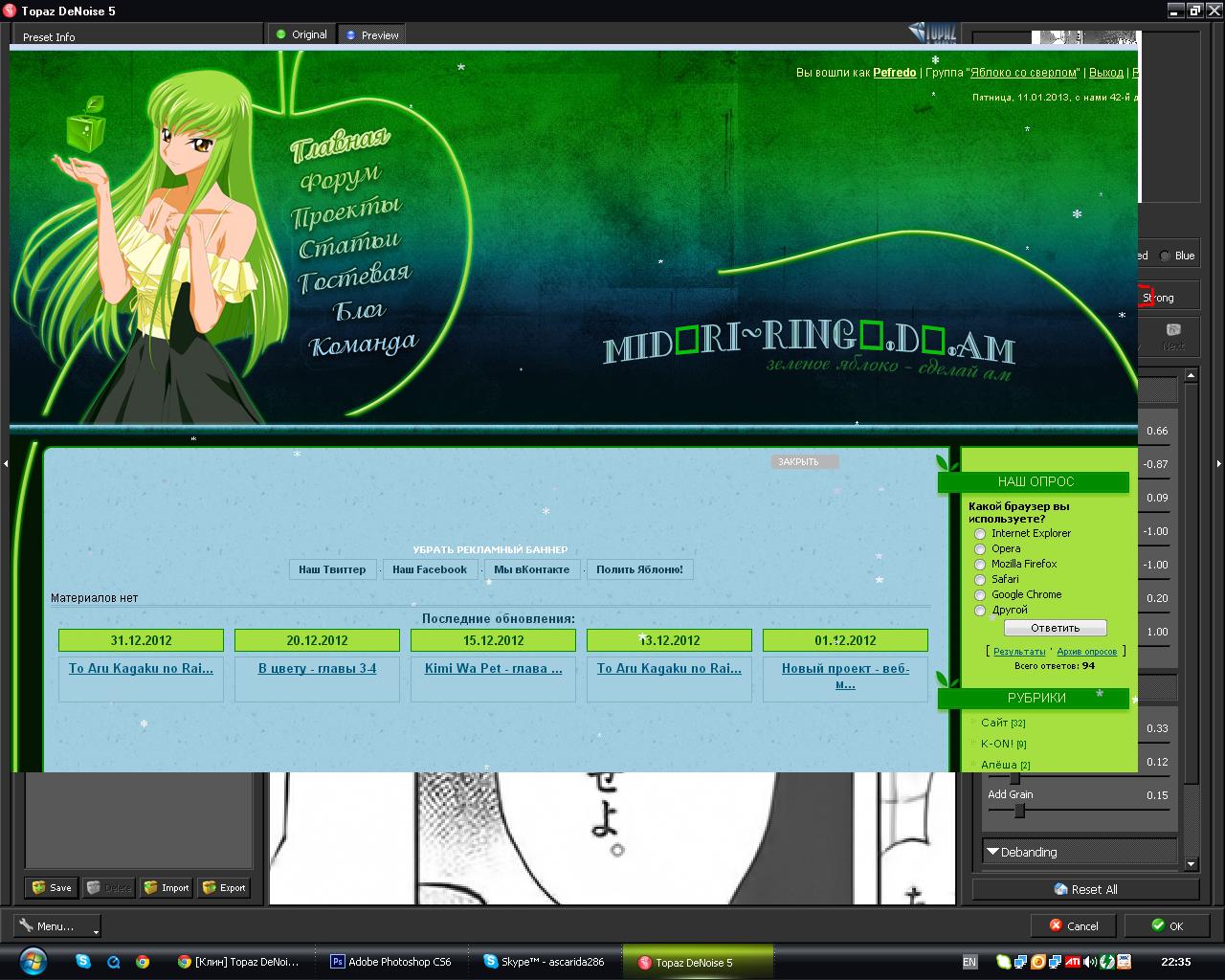Switch to the Original view tab
Viewport: 1225px width, 980px height.
(301, 34)
